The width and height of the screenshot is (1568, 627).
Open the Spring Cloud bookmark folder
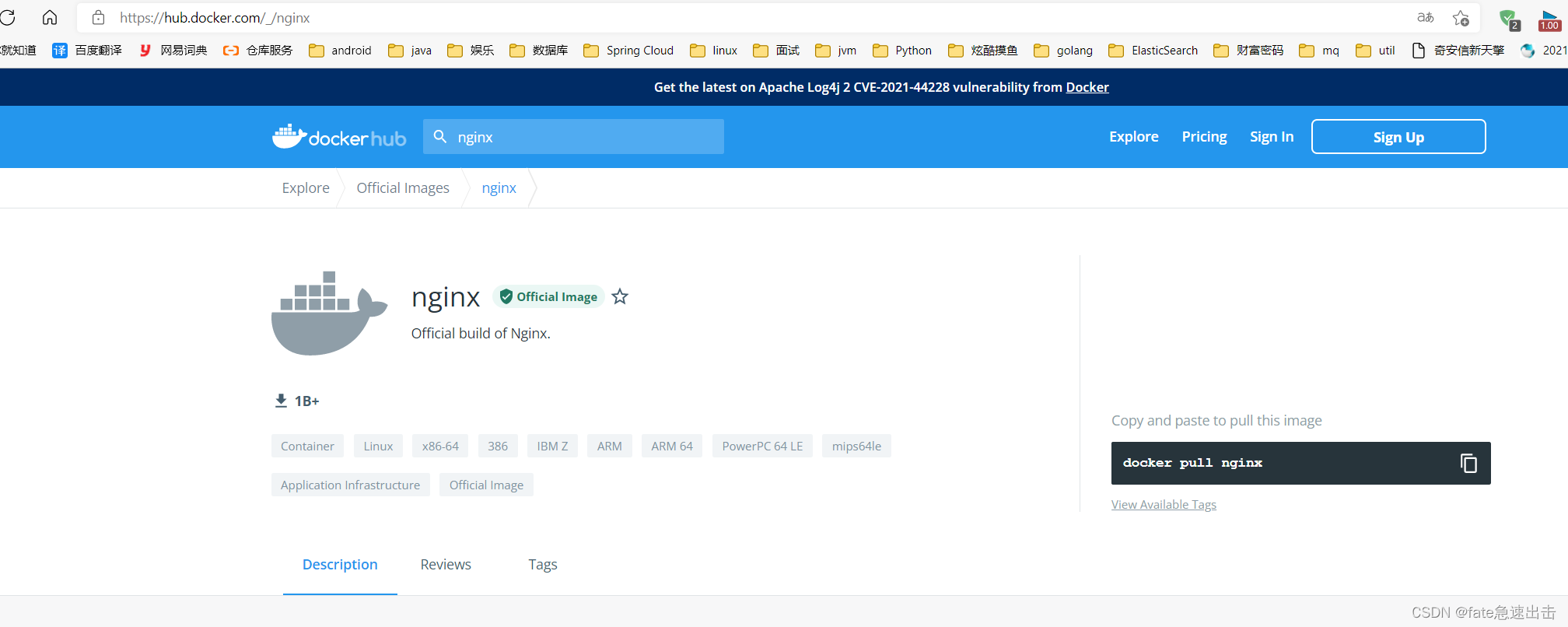pos(628,51)
